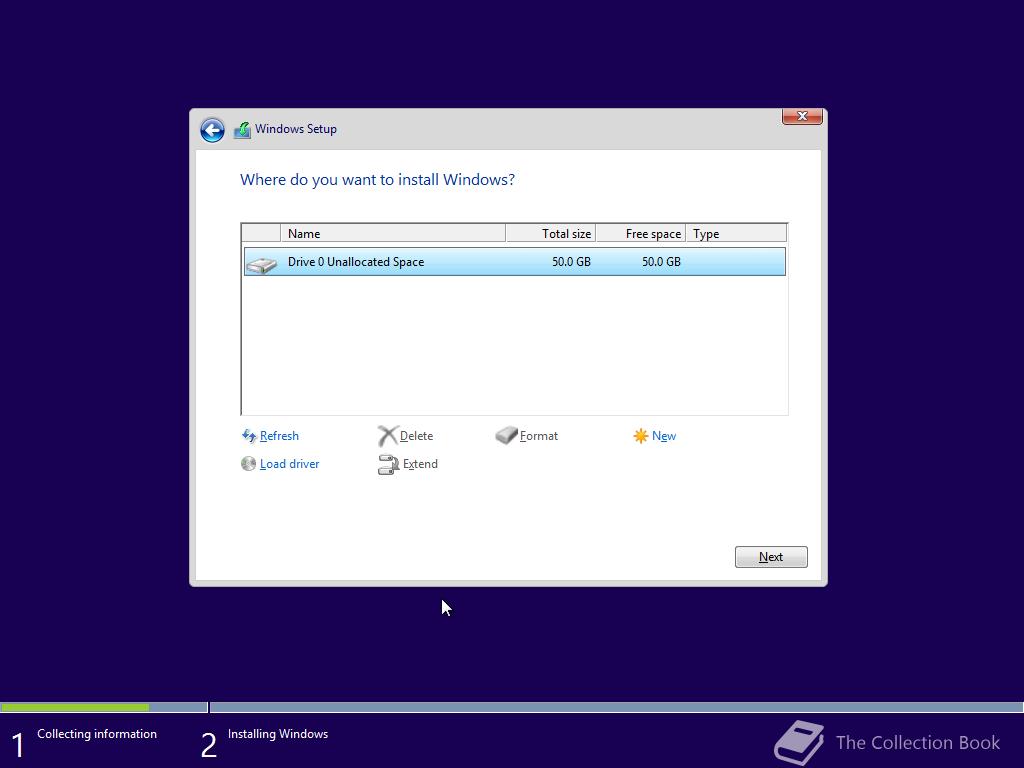Click the Delete partition link
Viewport: 1024px width, 768px height.
click(x=416, y=436)
